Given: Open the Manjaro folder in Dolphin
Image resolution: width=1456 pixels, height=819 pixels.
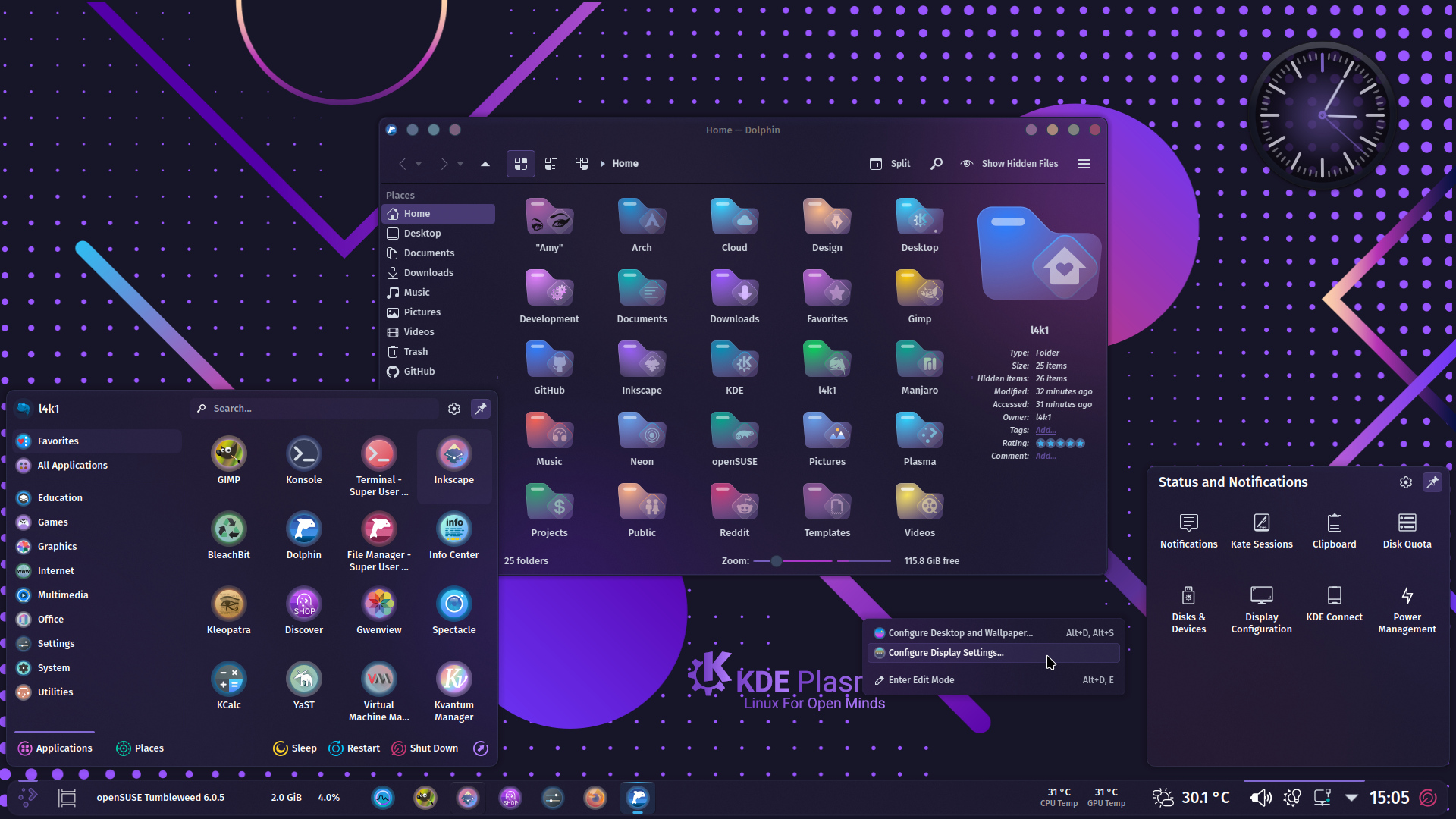Looking at the screenshot, I should 920,369.
